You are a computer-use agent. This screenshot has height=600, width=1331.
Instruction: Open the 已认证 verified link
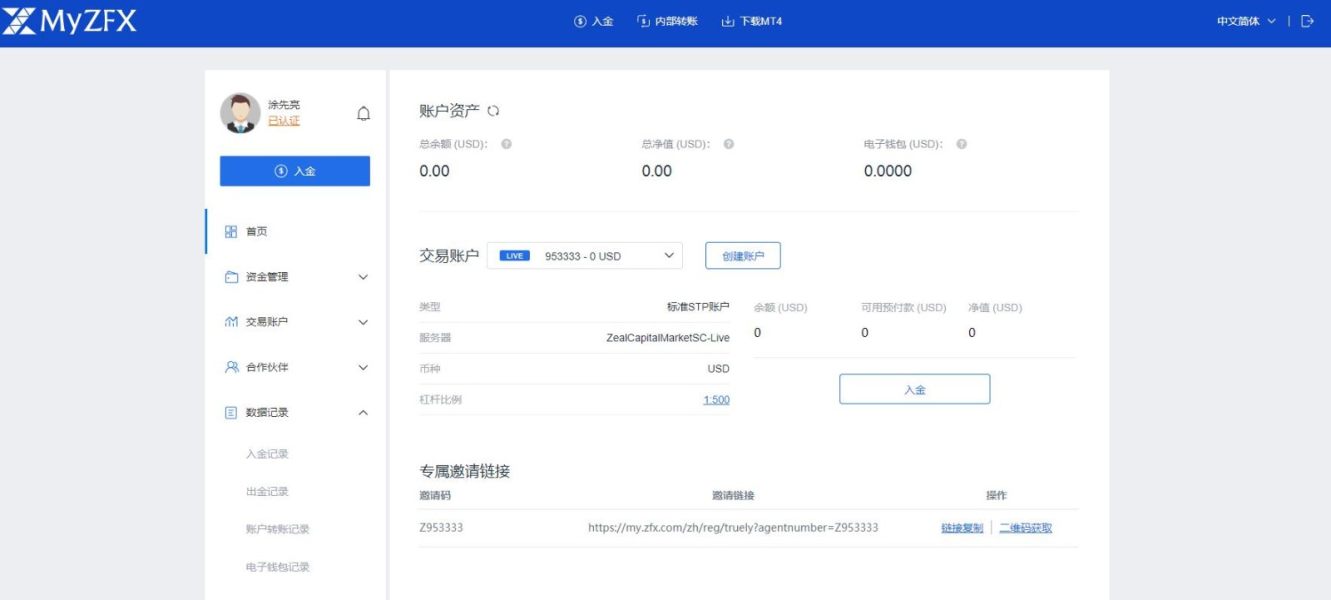point(284,121)
